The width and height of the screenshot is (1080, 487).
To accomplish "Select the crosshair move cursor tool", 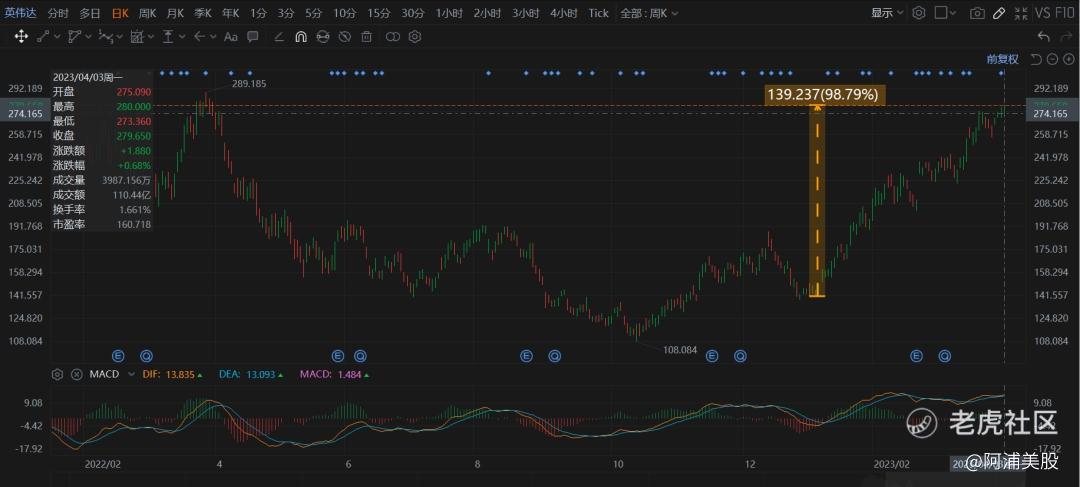I will (20, 36).
